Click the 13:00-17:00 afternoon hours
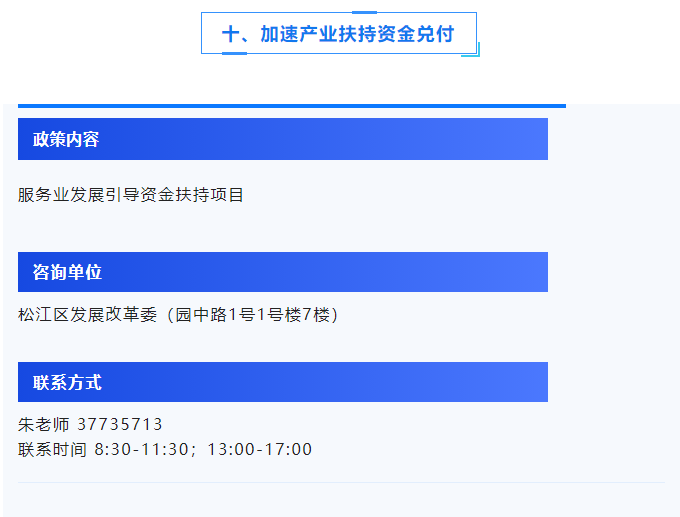Viewport: 680px width, 517px height. [260, 449]
